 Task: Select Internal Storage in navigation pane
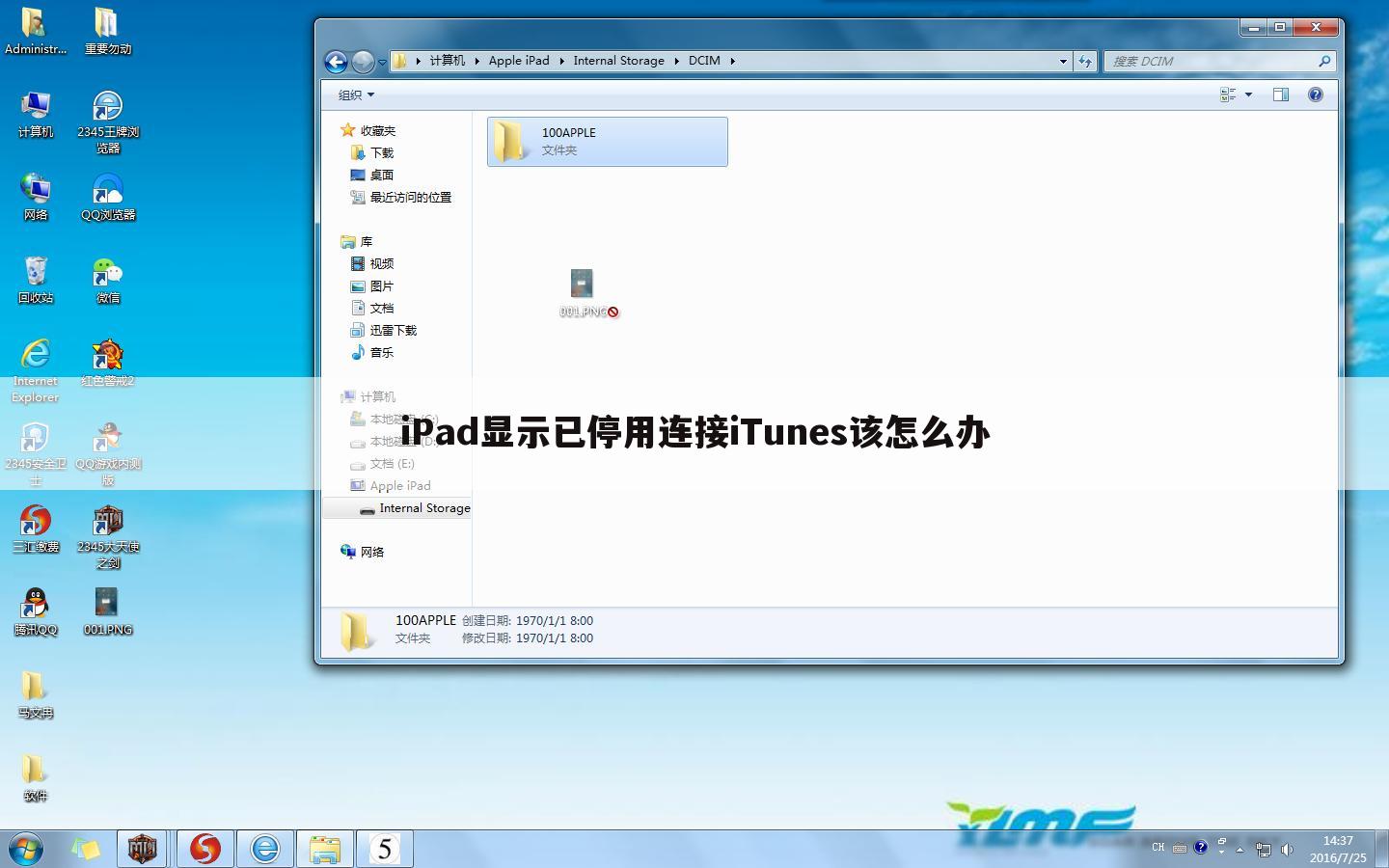point(396,508)
